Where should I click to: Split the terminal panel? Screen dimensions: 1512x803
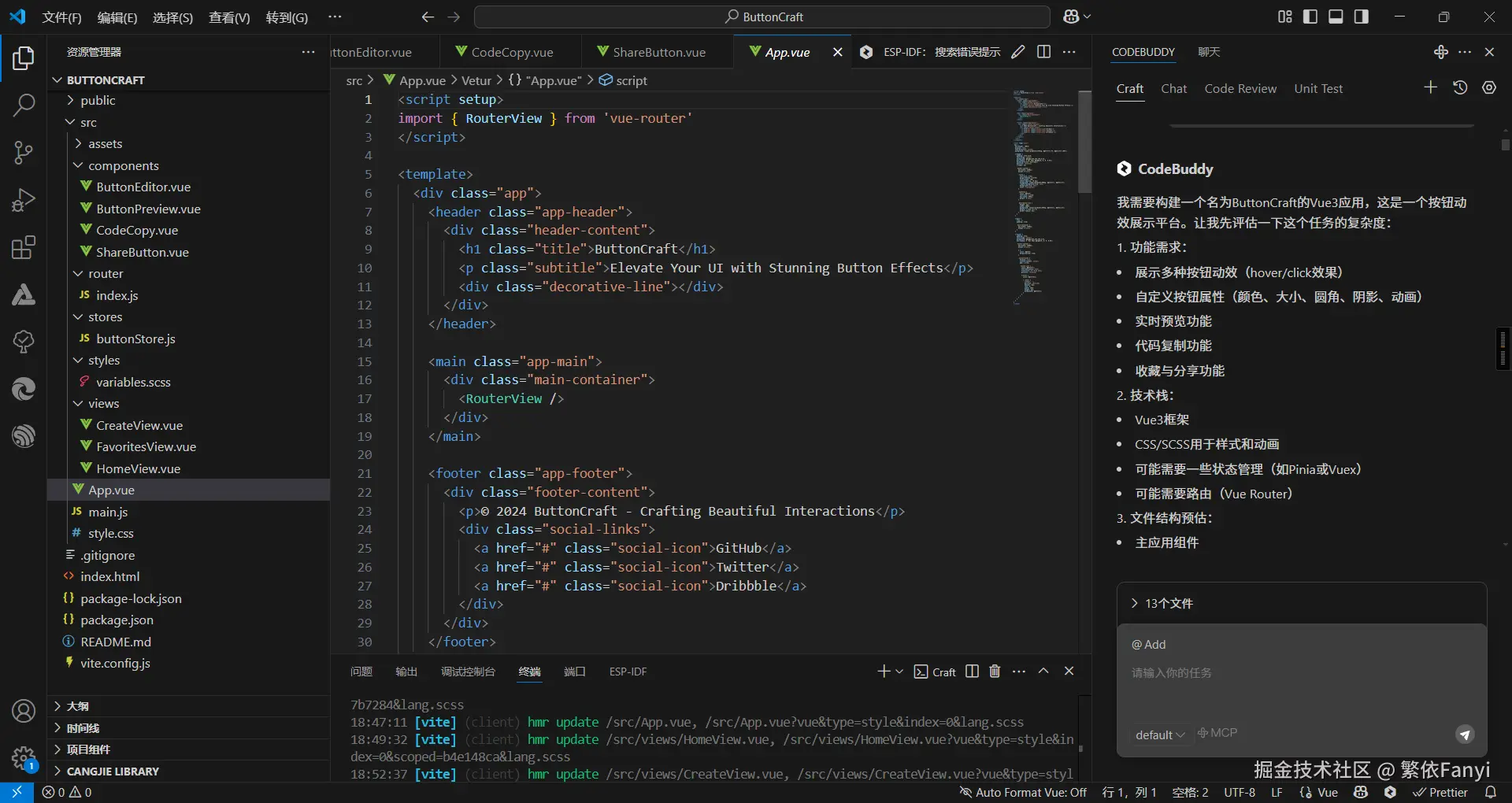point(972,672)
